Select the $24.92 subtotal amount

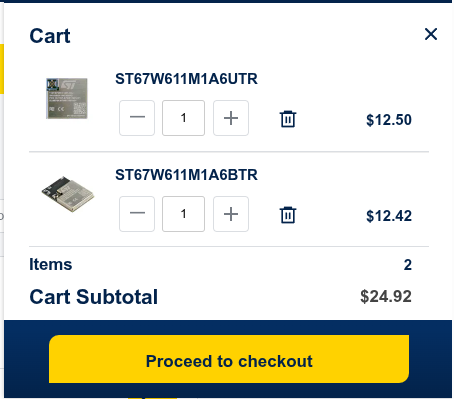coord(386,296)
